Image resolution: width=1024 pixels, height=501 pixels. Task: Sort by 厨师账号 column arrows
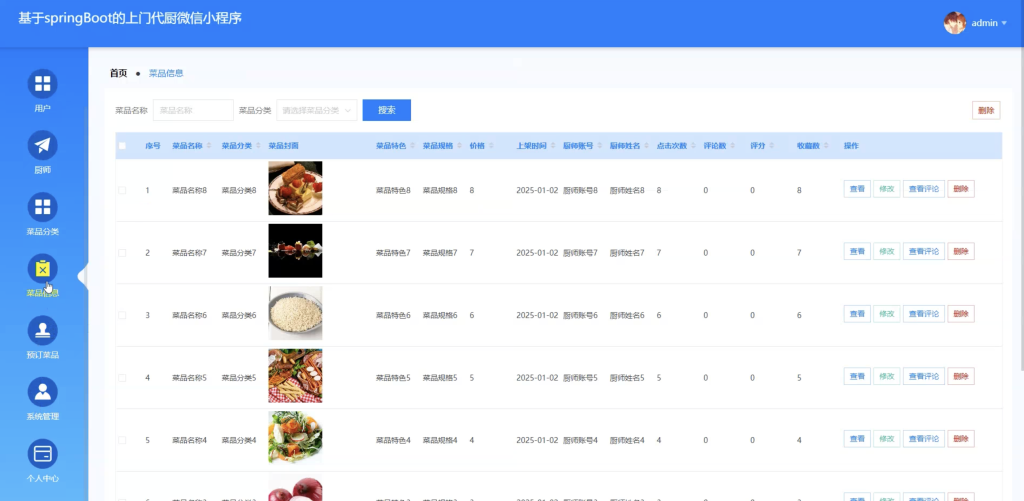click(600, 146)
